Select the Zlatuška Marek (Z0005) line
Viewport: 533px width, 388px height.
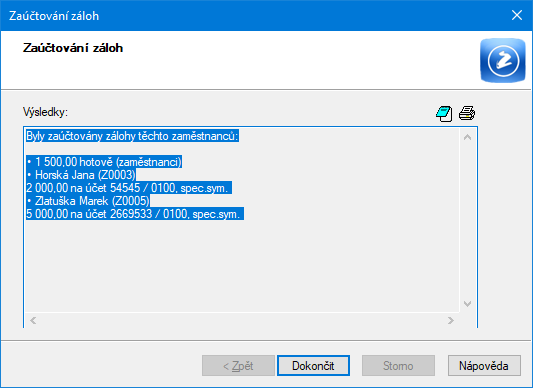coord(88,201)
